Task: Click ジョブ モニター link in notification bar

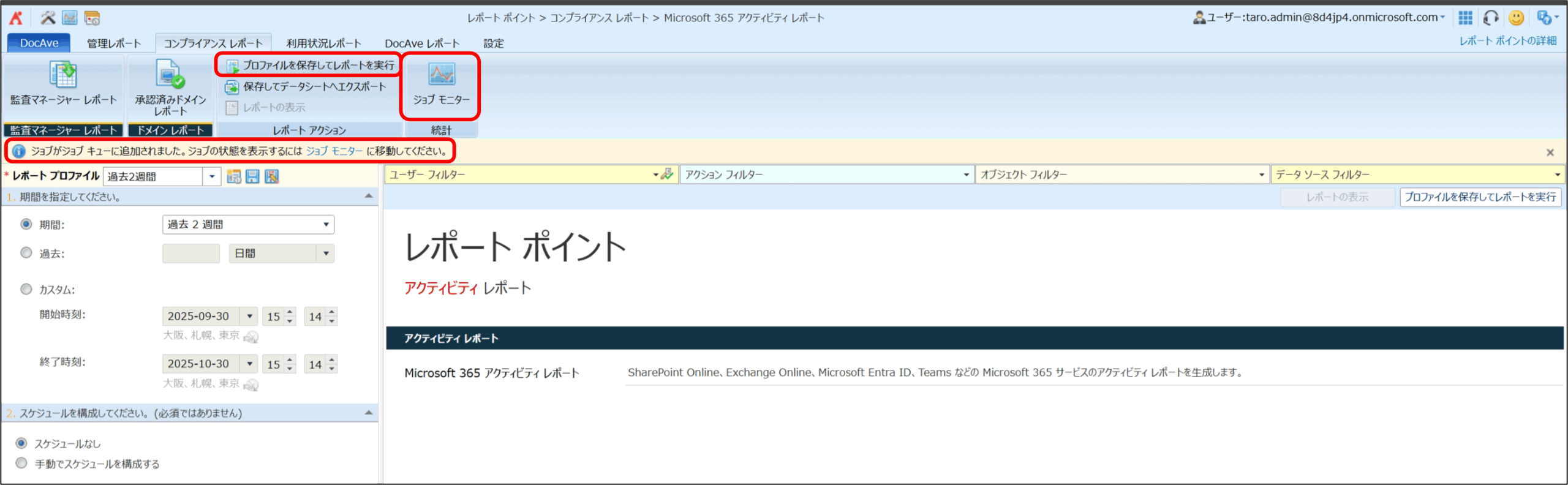Action: (x=334, y=151)
